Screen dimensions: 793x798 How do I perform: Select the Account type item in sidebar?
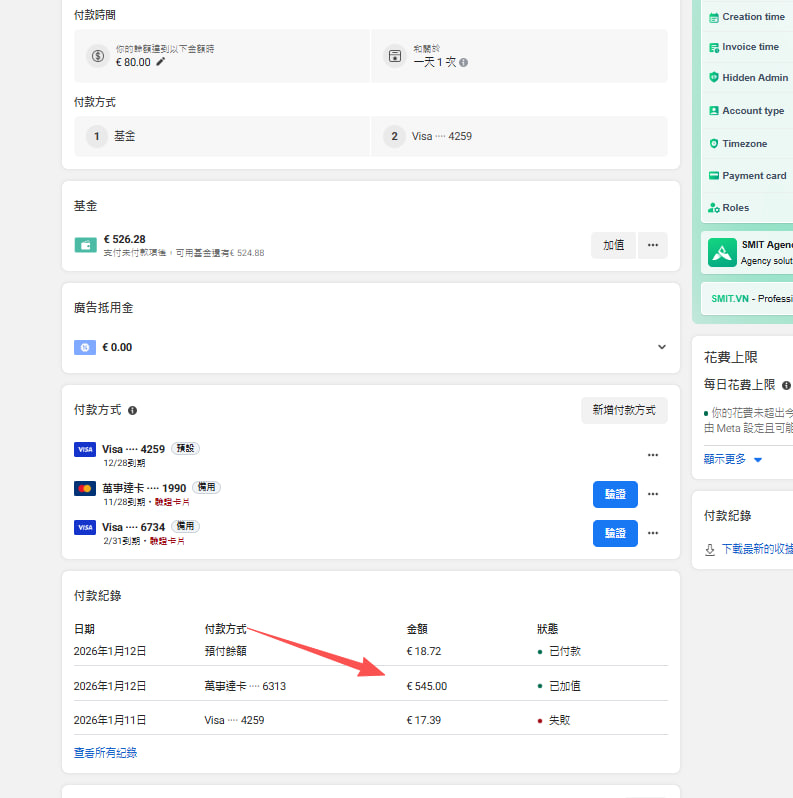pos(752,111)
